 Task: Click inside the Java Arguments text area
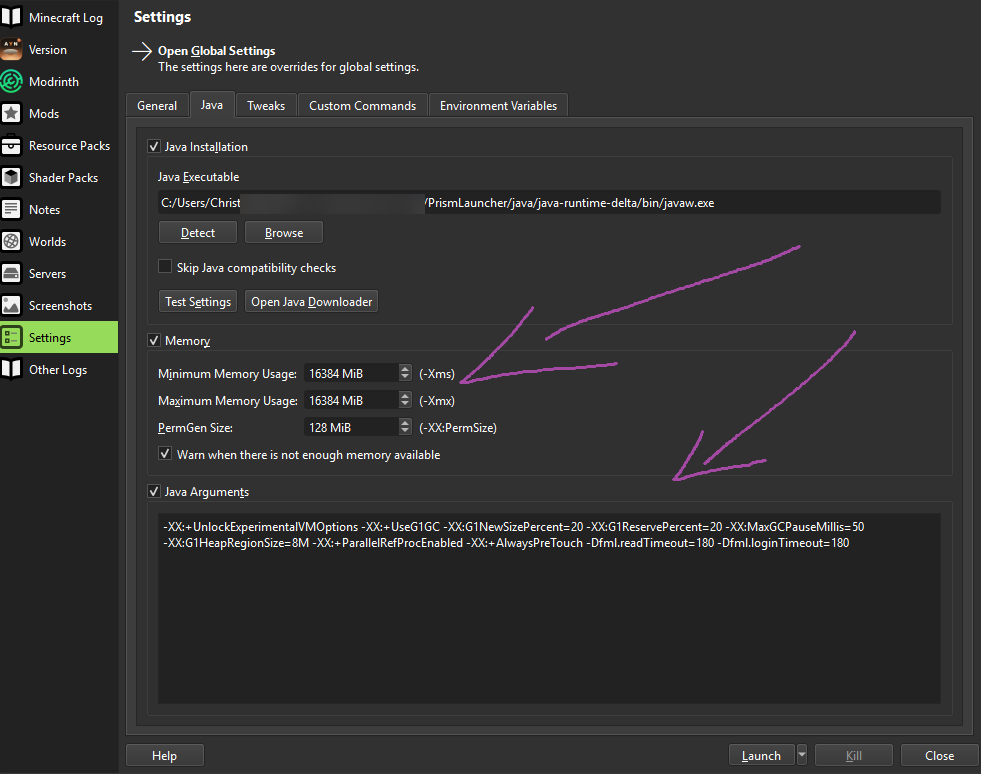click(x=549, y=608)
